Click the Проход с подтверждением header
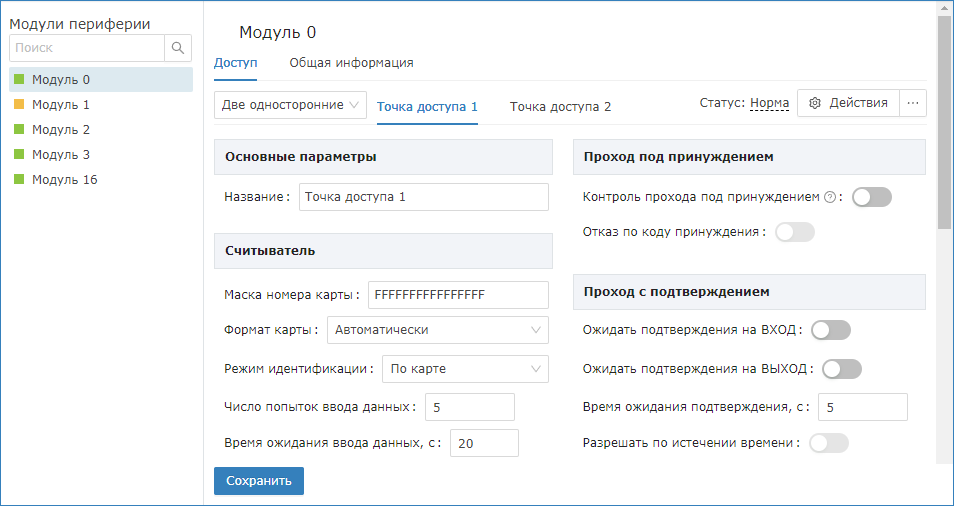 (750, 292)
